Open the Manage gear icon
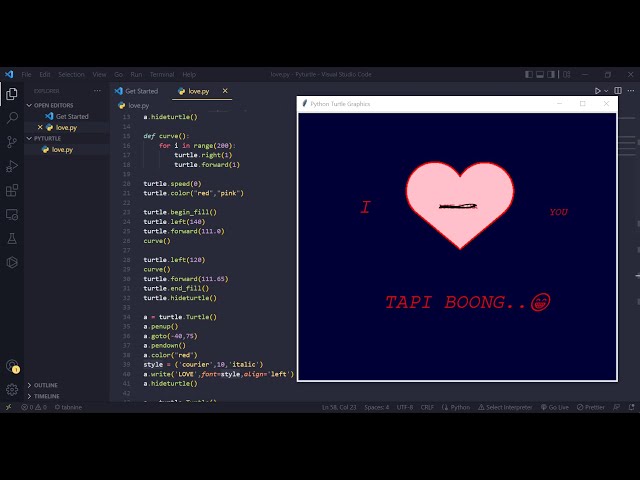 click(12, 390)
